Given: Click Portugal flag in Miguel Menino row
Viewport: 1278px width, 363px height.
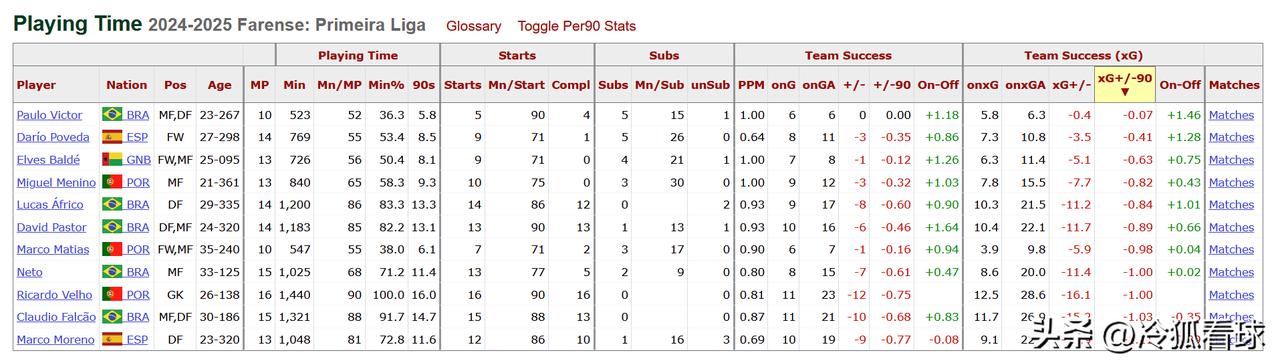Looking at the screenshot, I should point(112,182).
